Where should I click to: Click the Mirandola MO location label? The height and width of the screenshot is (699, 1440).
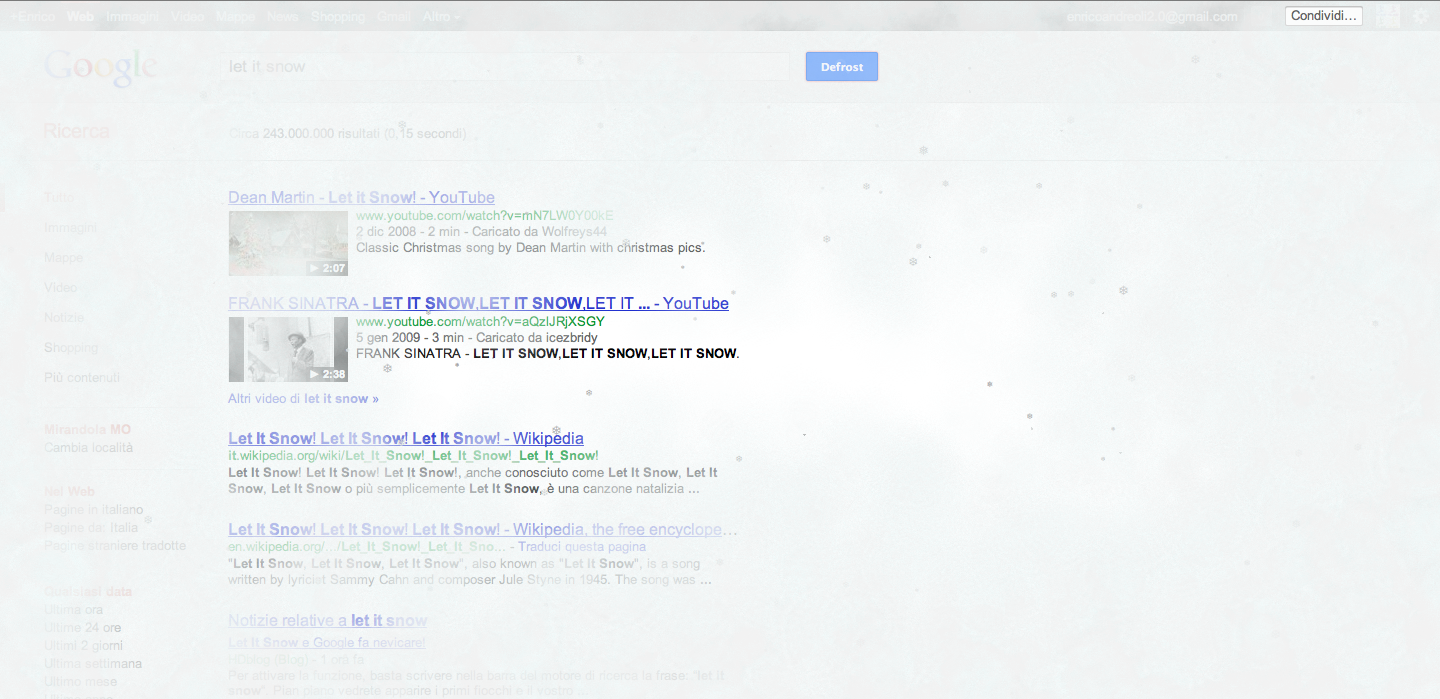pos(87,430)
